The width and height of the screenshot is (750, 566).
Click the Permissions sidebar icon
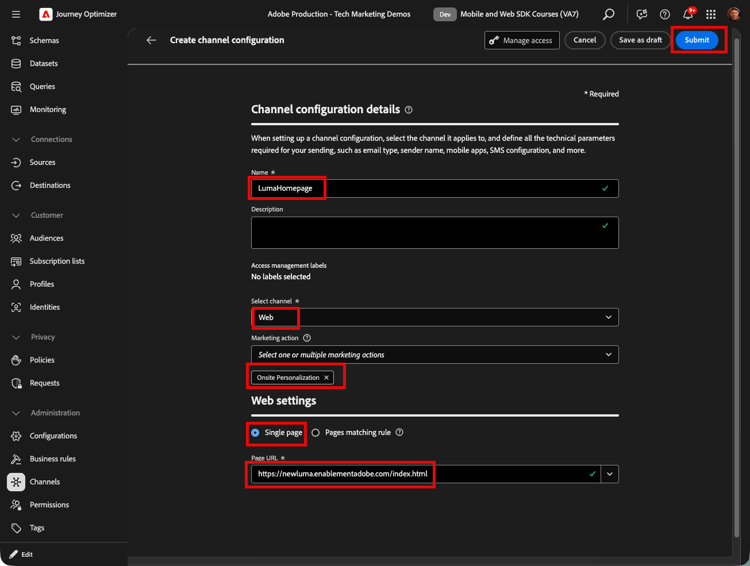[16, 505]
